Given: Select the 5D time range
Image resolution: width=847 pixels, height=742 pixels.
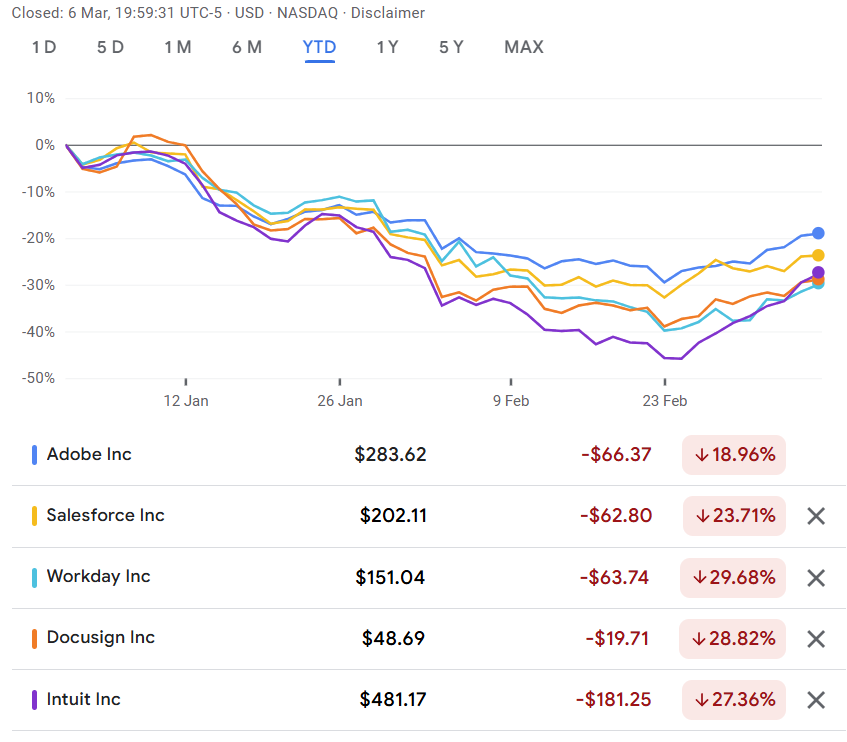Looking at the screenshot, I should coord(110,47).
